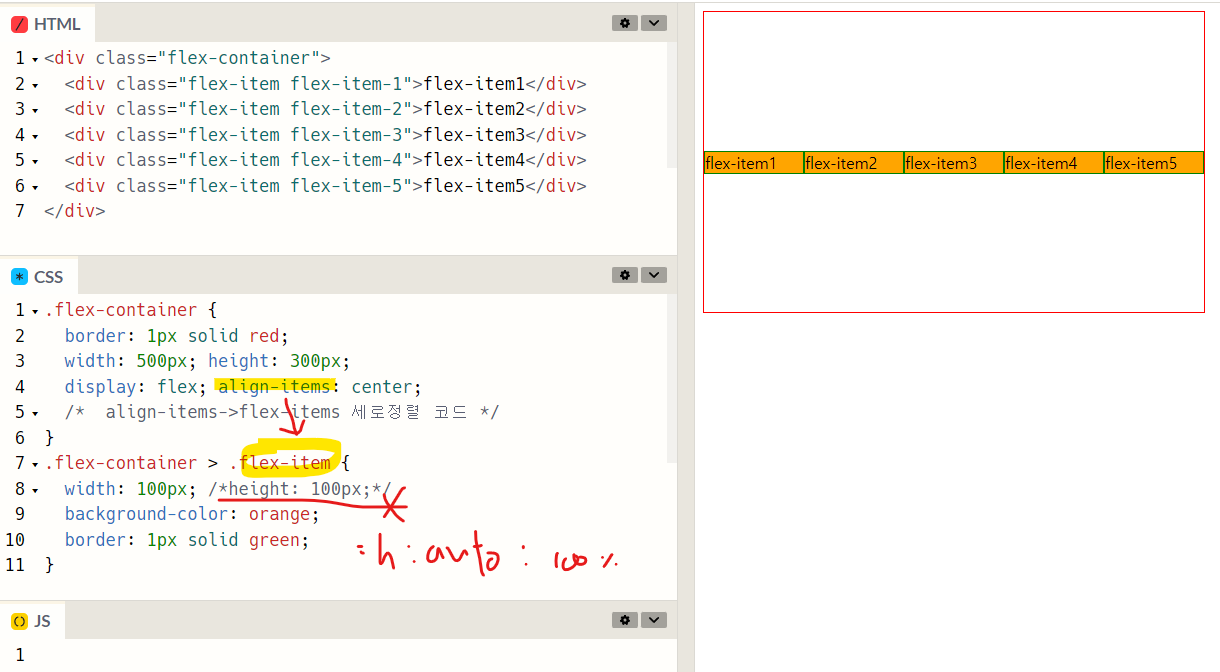Click the red HTML slash icon
The height and width of the screenshot is (672, 1220).
(19, 24)
